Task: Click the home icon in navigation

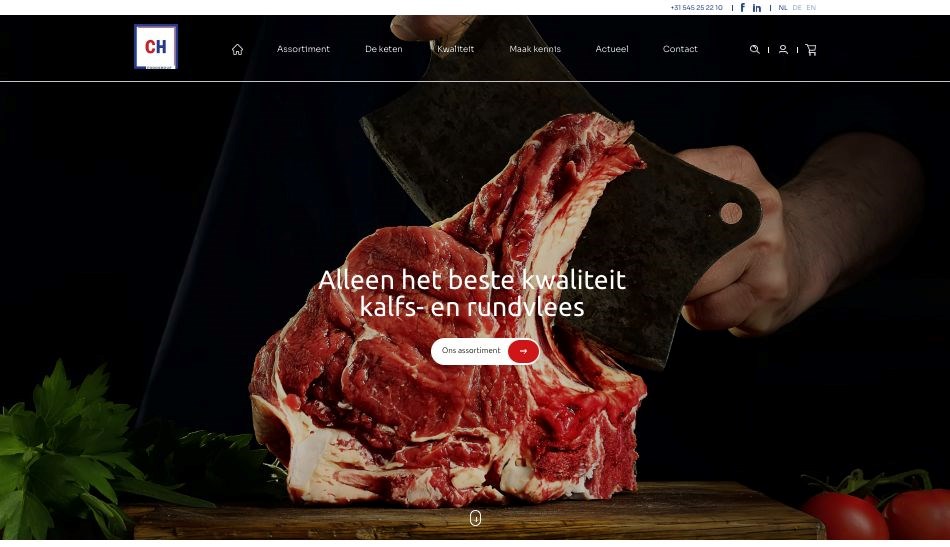Action: (x=238, y=50)
